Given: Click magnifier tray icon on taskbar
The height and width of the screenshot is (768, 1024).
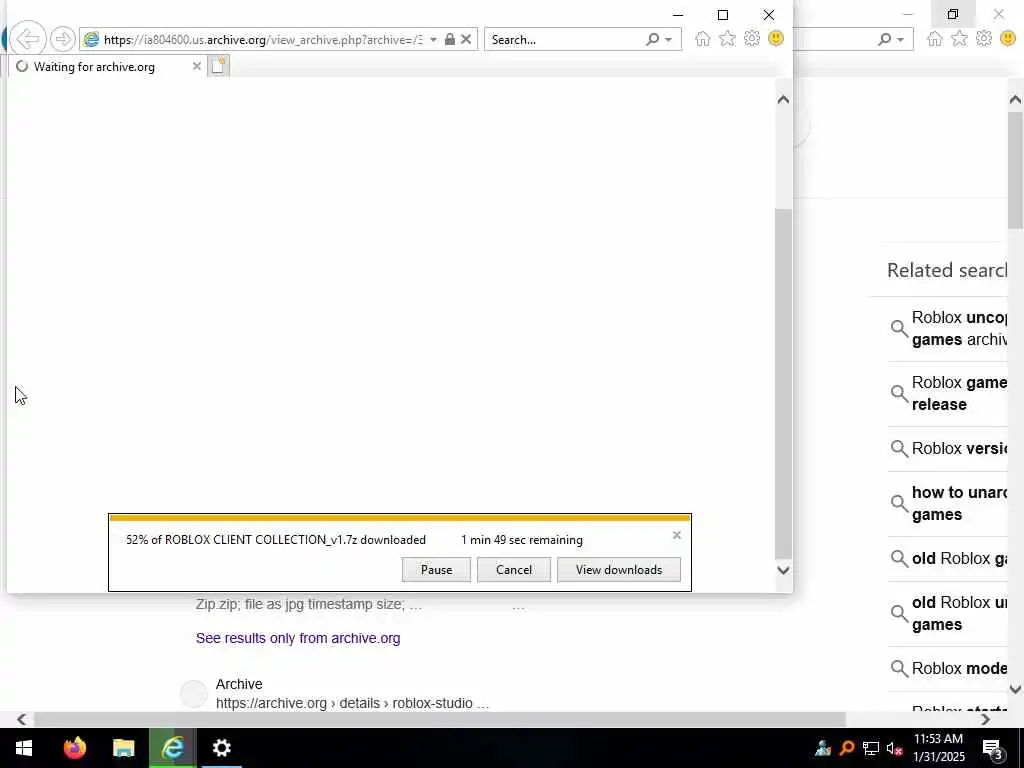Looking at the screenshot, I should pyautogui.click(x=847, y=748).
